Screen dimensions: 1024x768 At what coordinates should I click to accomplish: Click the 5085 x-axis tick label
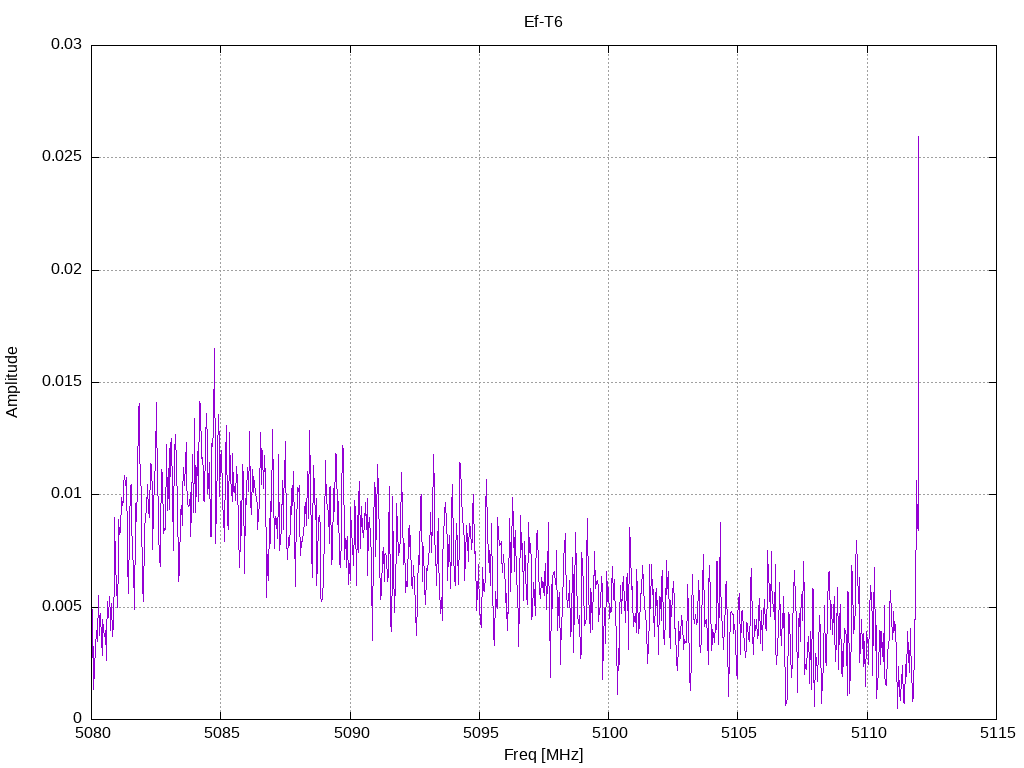[x=221, y=733]
